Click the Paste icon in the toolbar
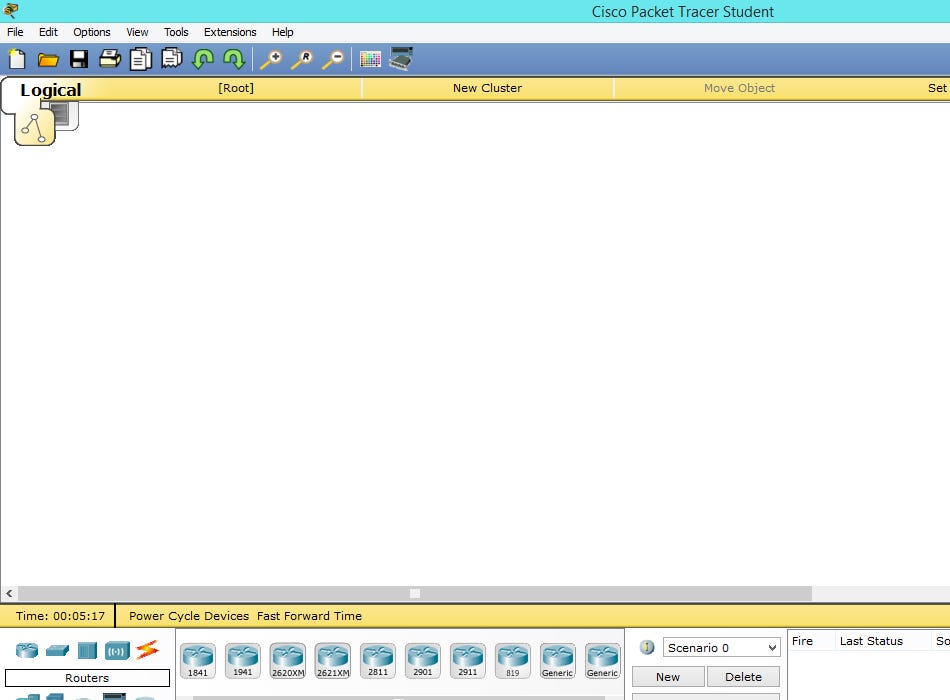Image resolution: width=950 pixels, height=700 pixels. pos(172,59)
